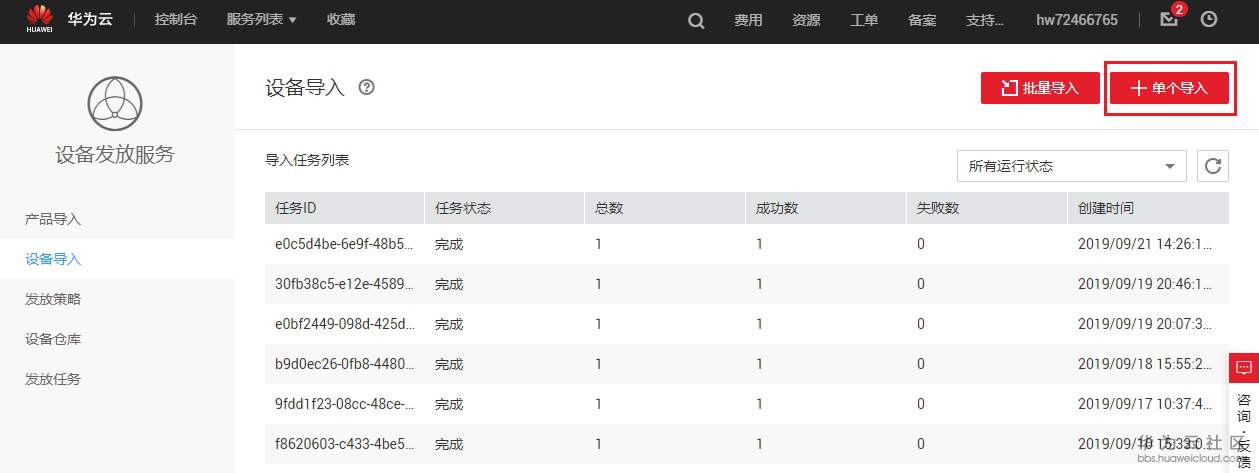Viewport: 1259px width, 473px height.
Task: Click the 2019/09/21 14:26 timestamp
Action: (1147, 244)
